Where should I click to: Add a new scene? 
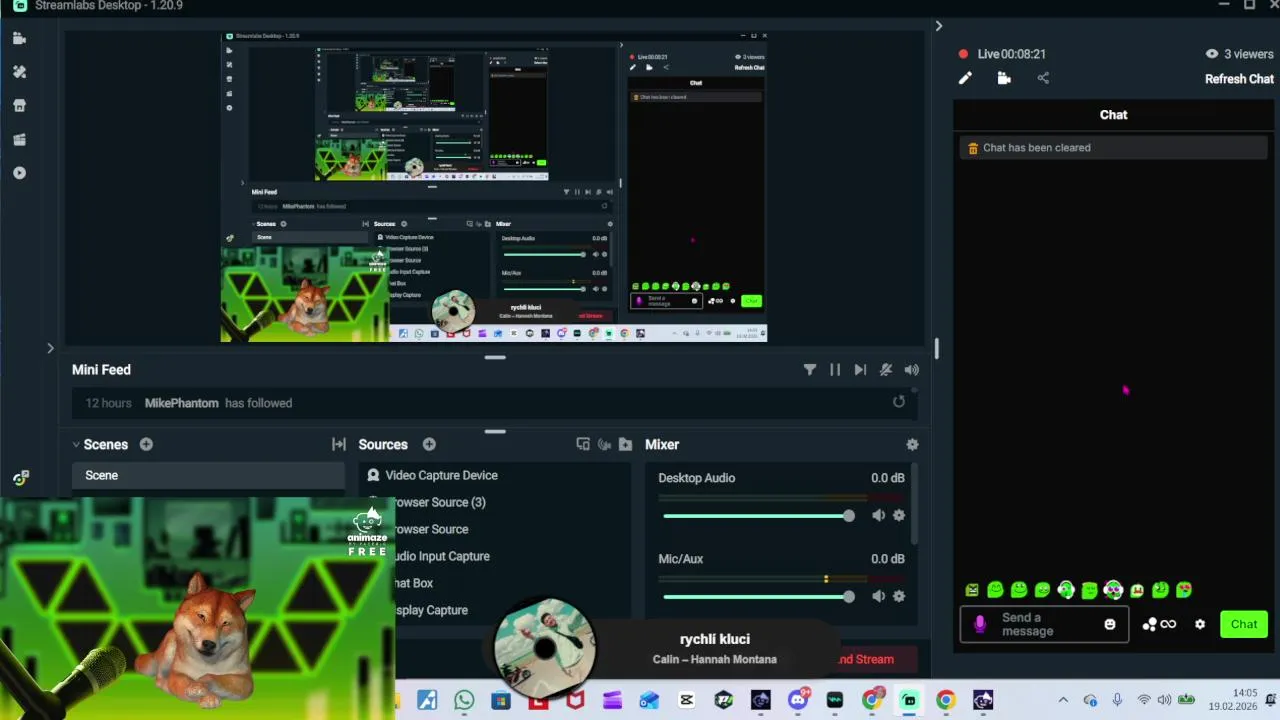tap(146, 444)
